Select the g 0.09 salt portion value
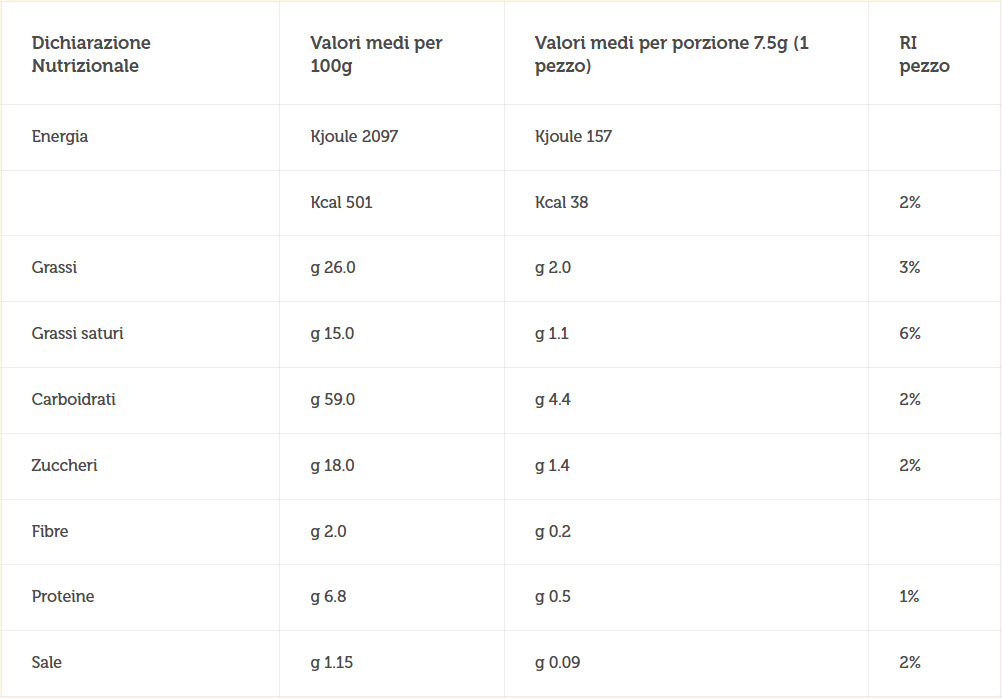 tap(557, 663)
